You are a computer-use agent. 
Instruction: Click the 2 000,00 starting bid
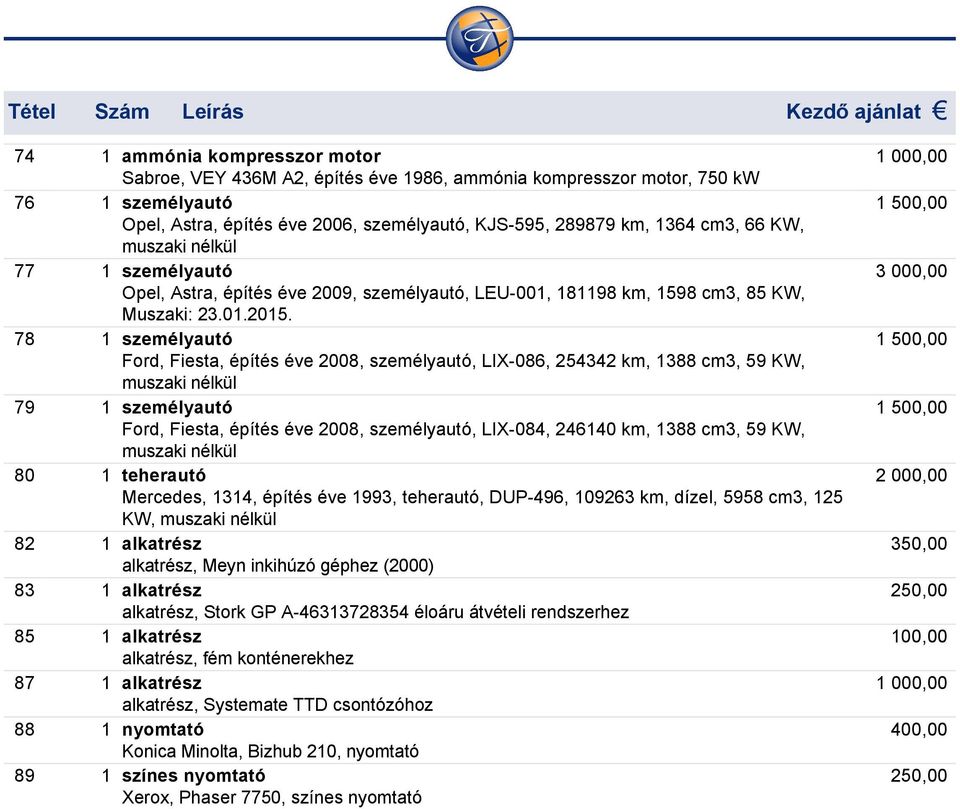(912, 475)
